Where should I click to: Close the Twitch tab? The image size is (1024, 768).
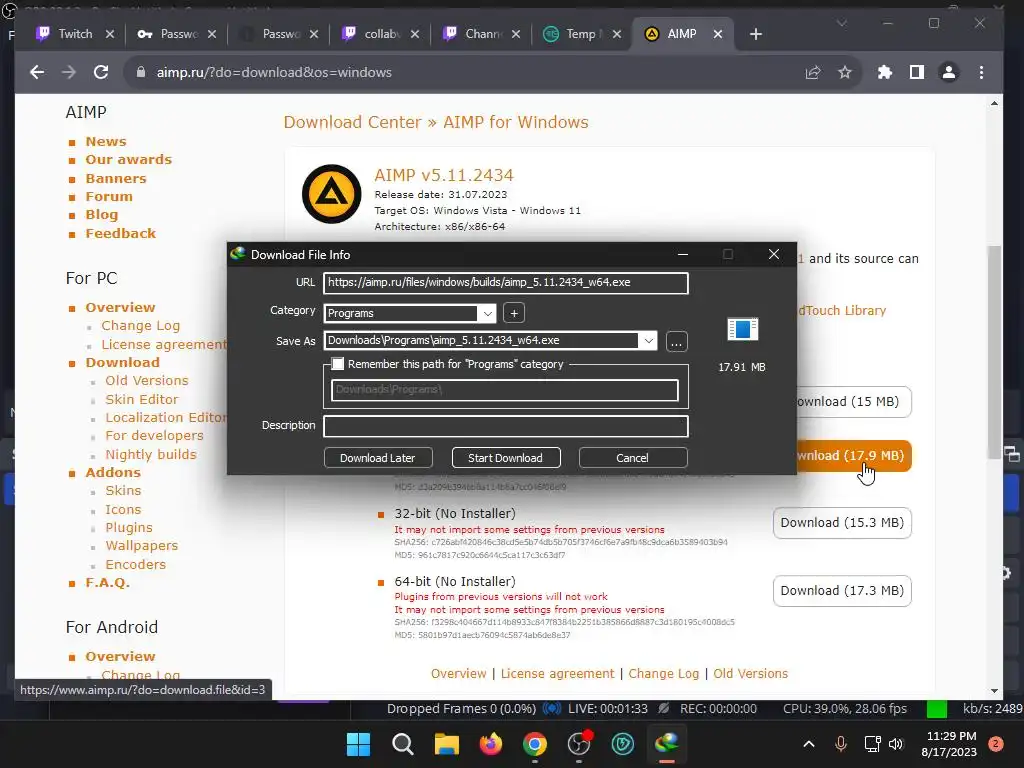coord(110,34)
